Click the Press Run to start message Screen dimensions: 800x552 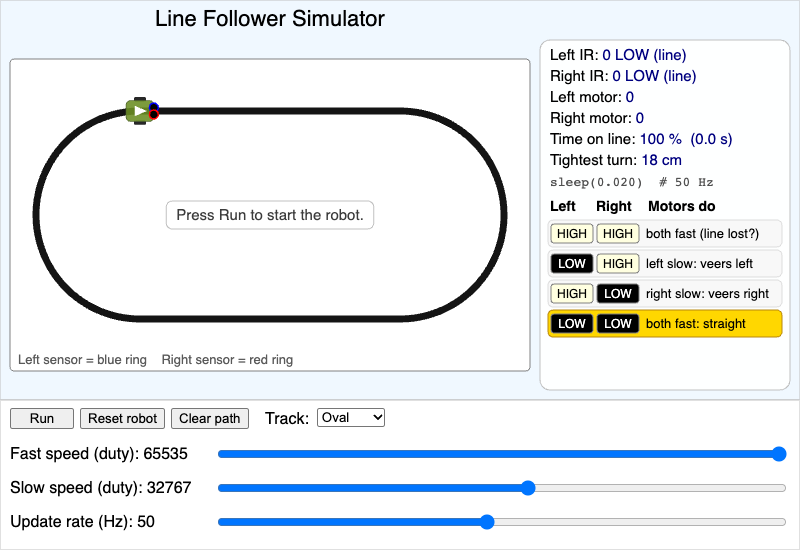click(270, 215)
